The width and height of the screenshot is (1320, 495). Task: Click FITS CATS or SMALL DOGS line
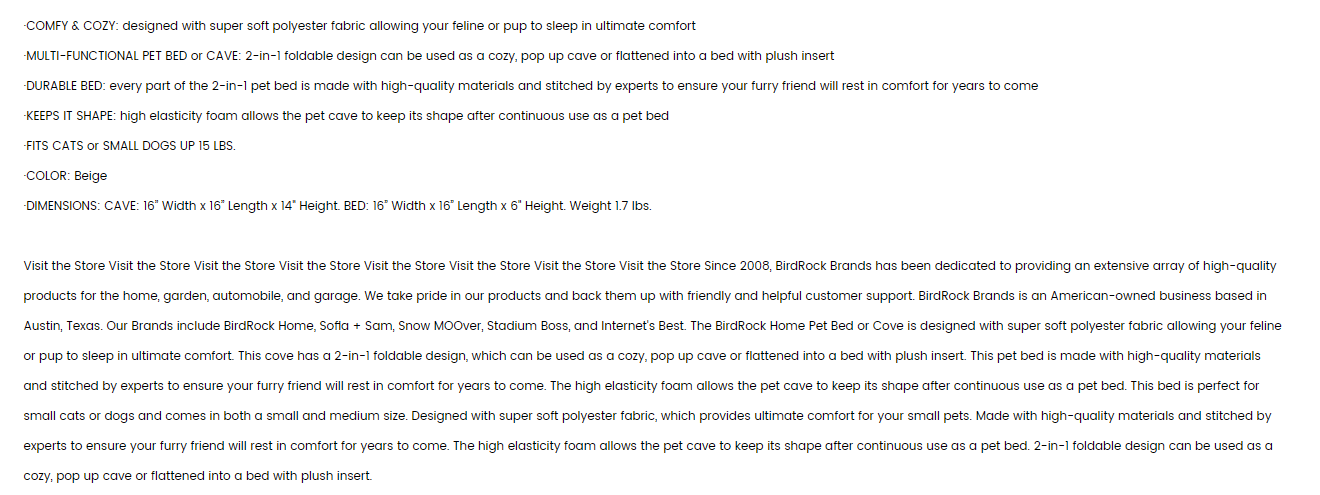[x=130, y=146]
